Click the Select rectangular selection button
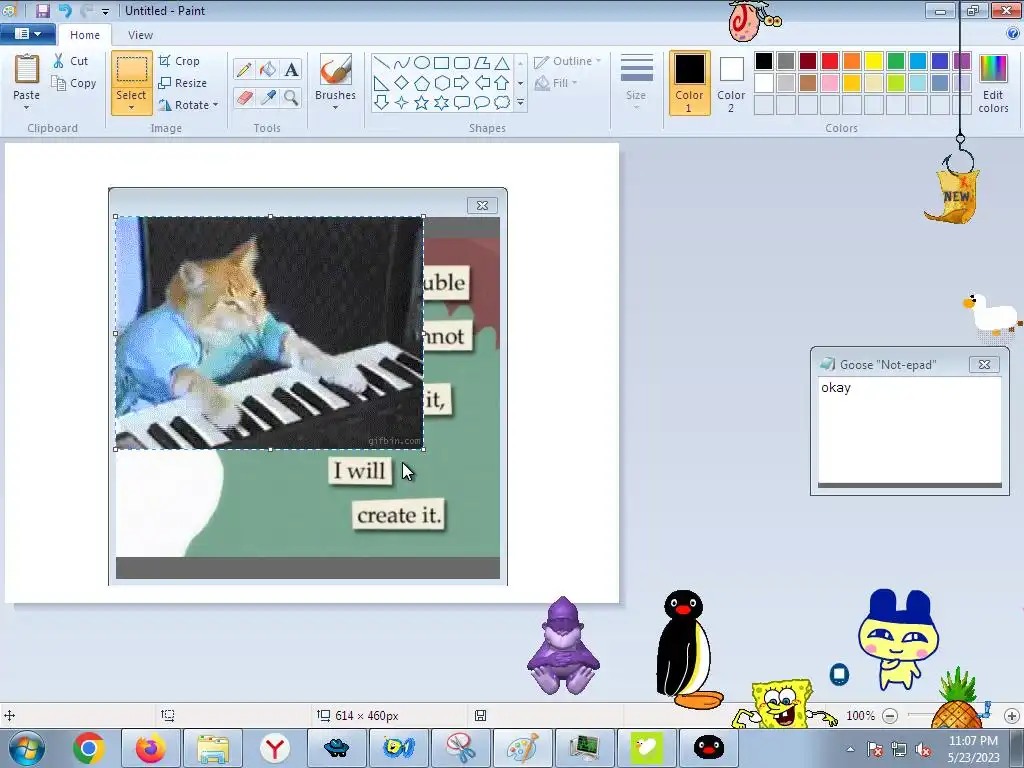The image size is (1024, 768). point(131,69)
